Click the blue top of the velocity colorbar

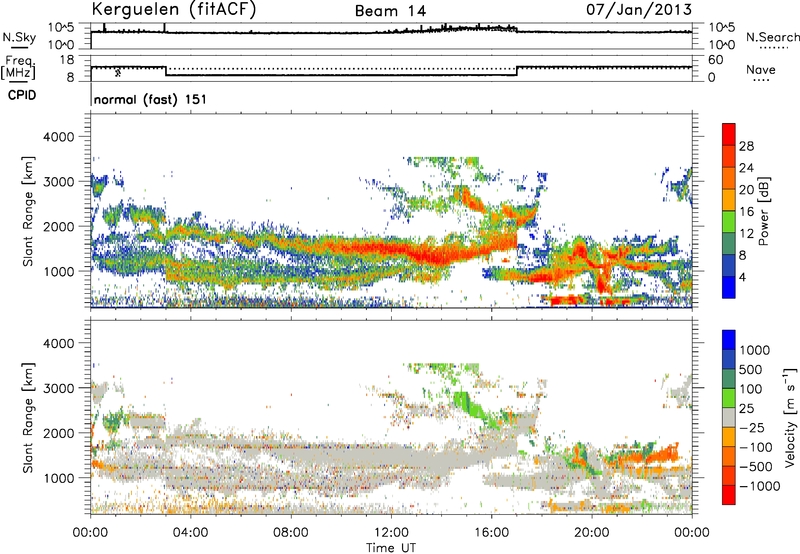[x=729, y=340]
